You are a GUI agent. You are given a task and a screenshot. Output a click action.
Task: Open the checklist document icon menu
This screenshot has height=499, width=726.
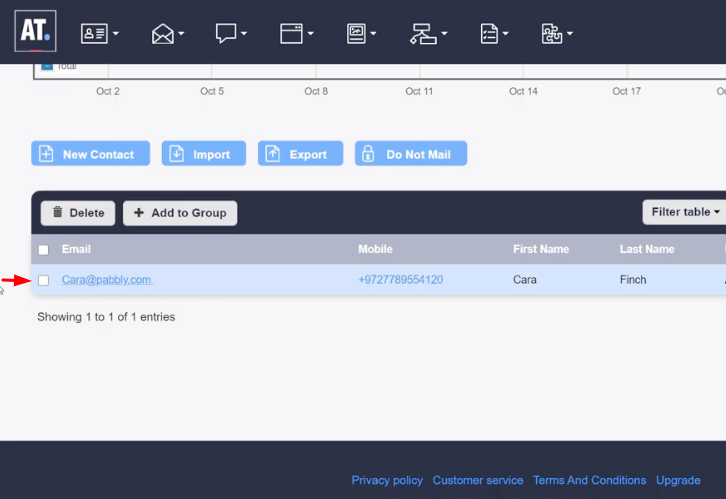click(x=489, y=34)
